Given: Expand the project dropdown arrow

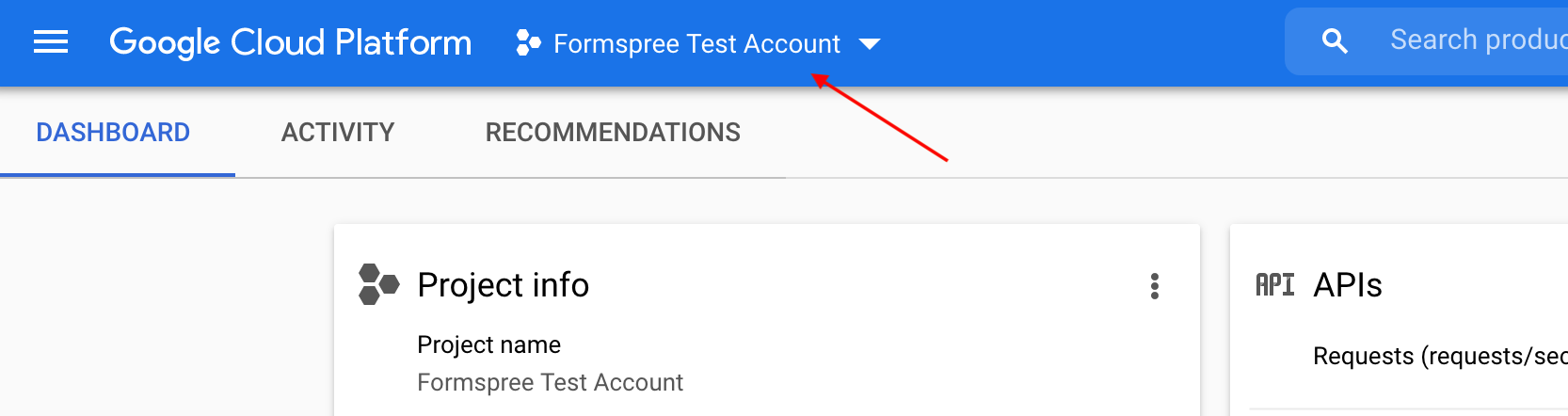Looking at the screenshot, I should click(x=870, y=44).
